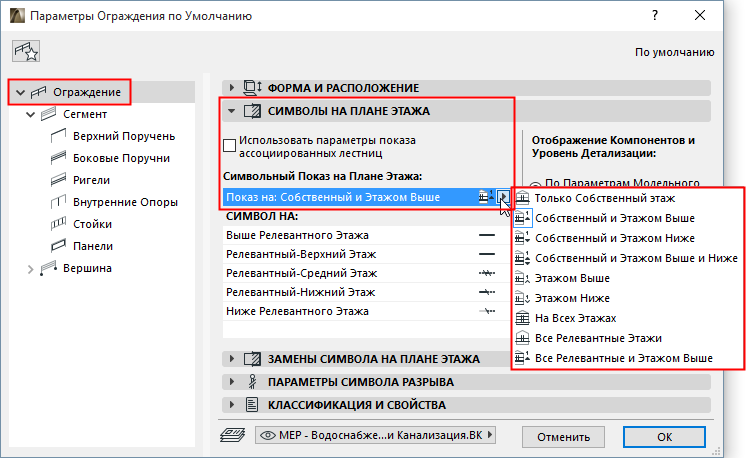The height and width of the screenshot is (458, 746).
Task: Click the Параметры Символа Разрыва icon
Action: (252, 381)
